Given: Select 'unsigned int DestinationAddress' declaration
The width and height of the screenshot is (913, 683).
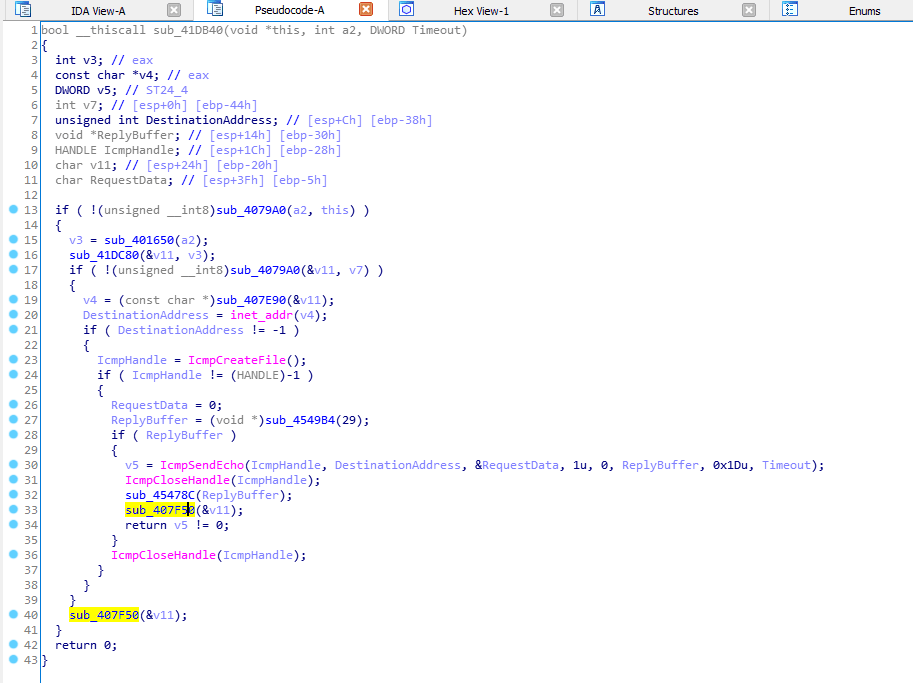Looking at the screenshot, I should tap(167, 120).
